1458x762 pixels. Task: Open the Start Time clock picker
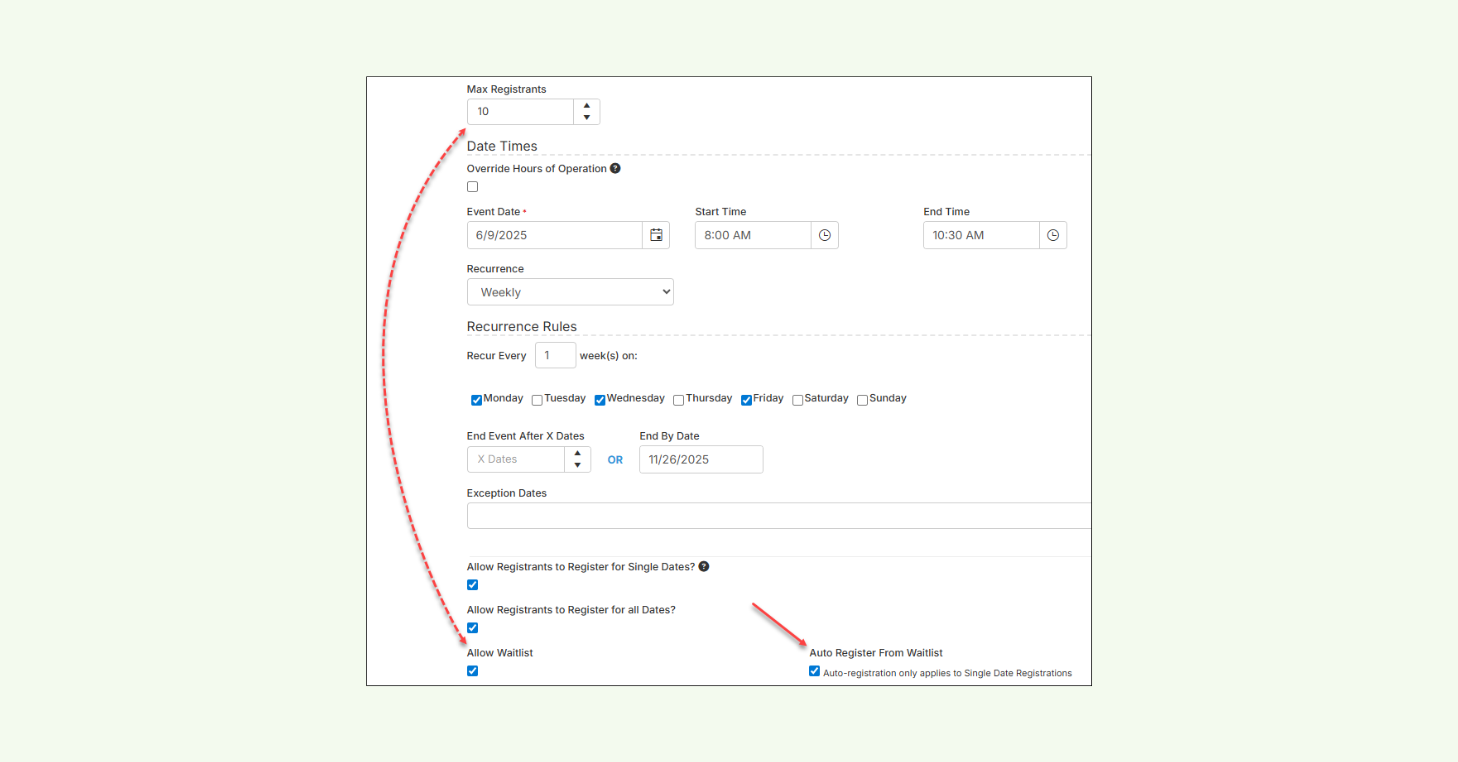(x=824, y=235)
